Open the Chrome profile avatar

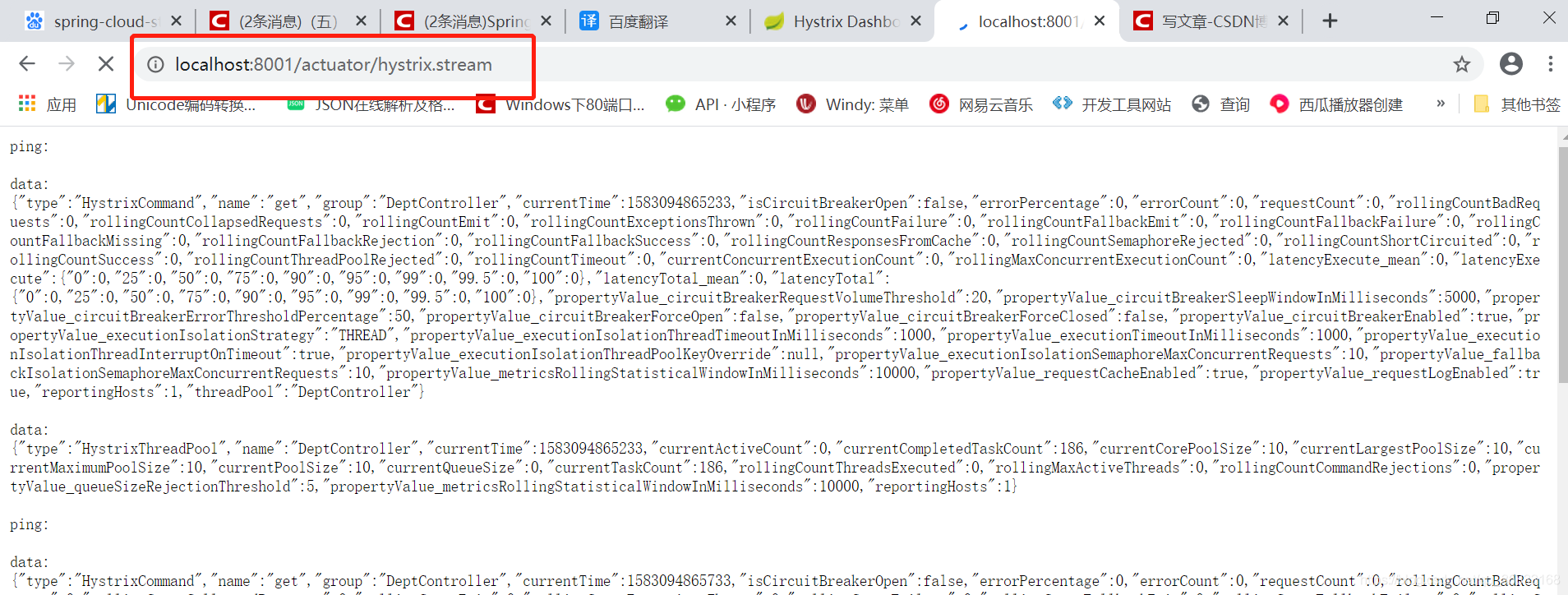[x=1510, y=64]
